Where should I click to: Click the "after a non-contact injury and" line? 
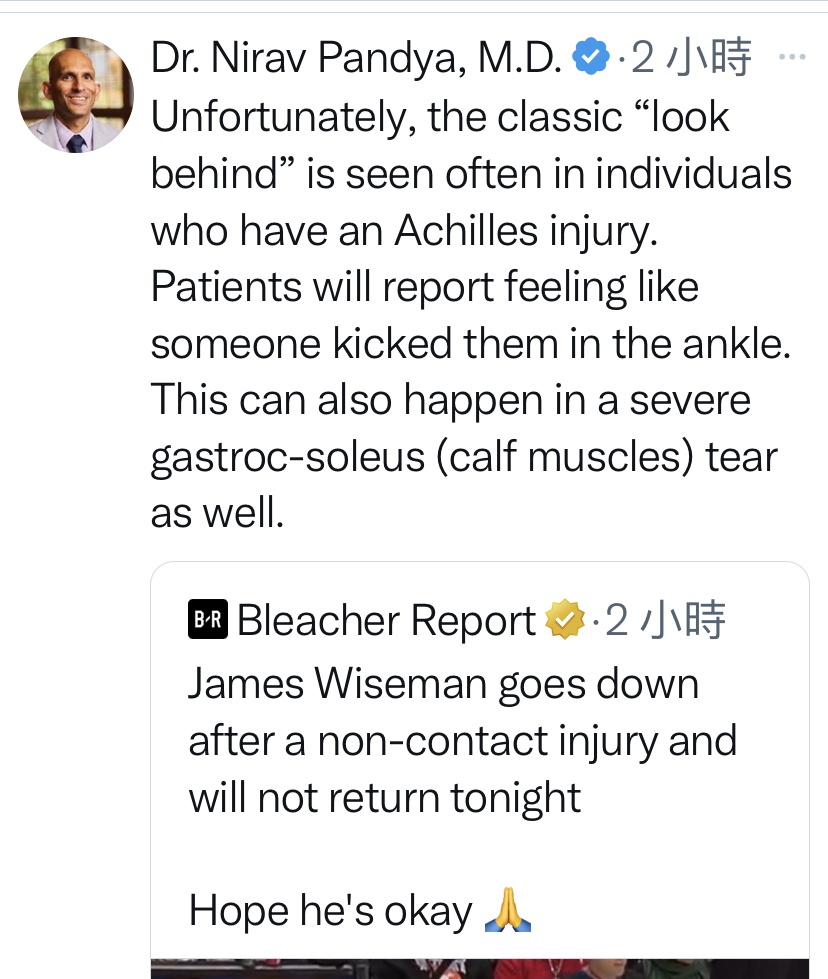pos(462,742)
